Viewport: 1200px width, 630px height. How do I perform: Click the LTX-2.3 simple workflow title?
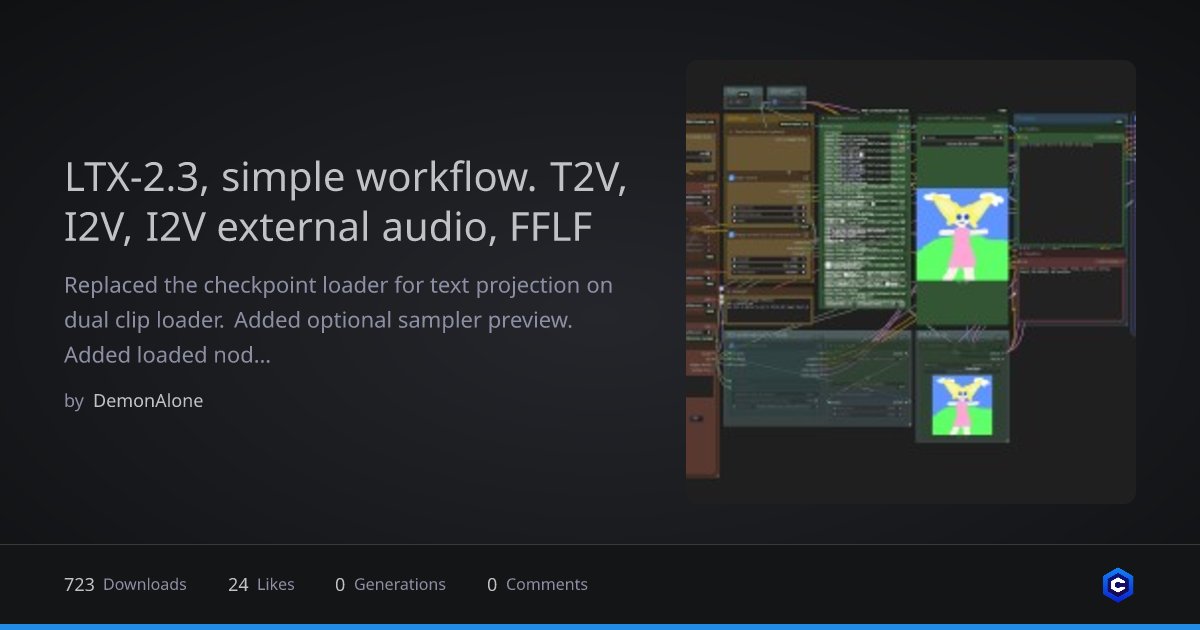click(345, 203)
